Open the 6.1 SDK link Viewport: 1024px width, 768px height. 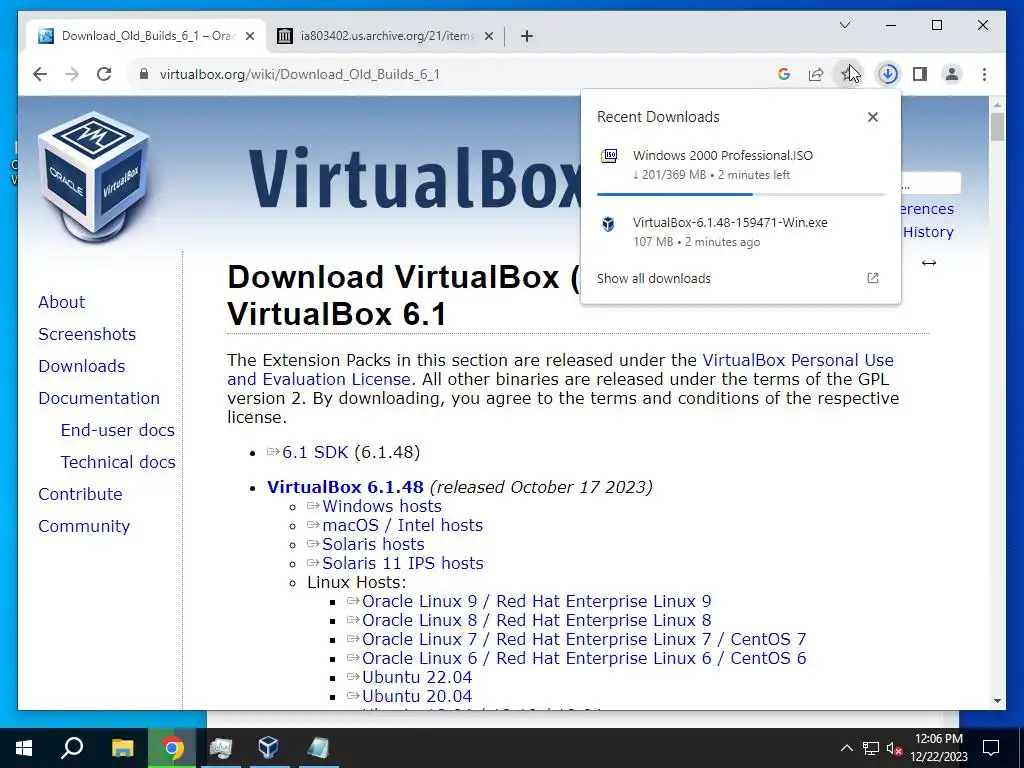point(315,453)
